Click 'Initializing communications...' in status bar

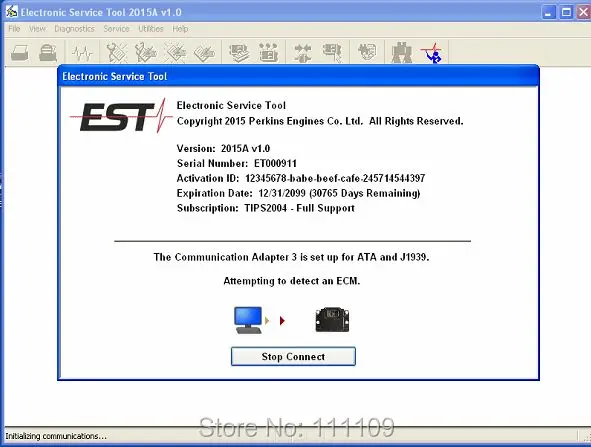56,436
